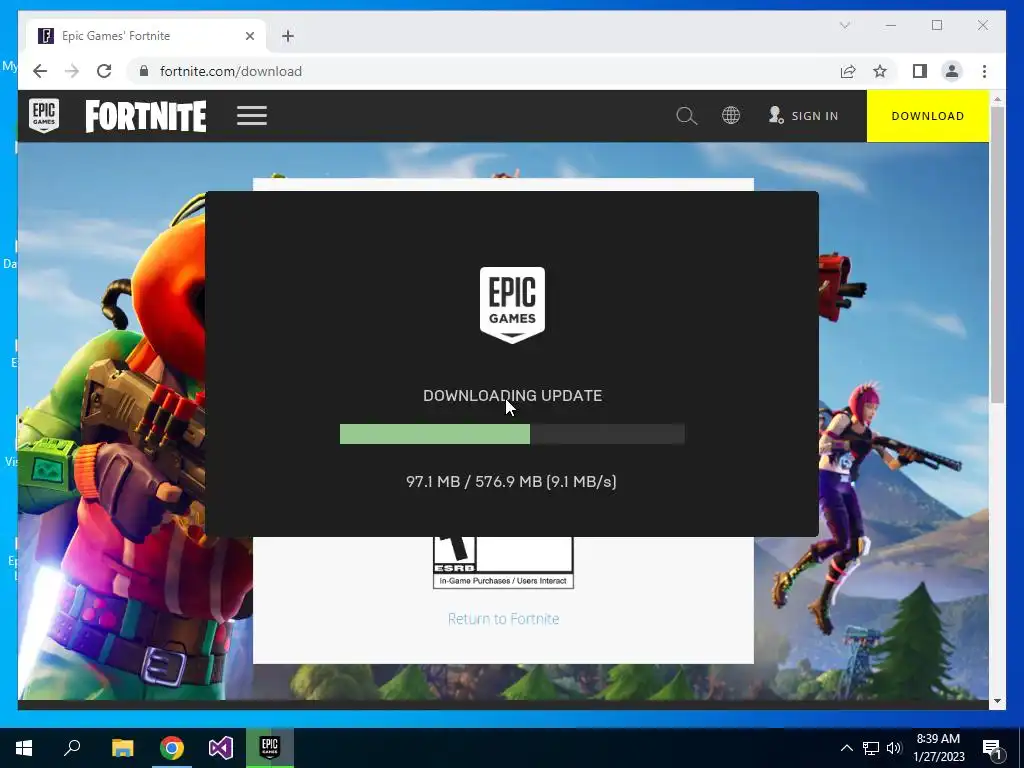Click the scrollbar up arrow

click(x=997, y=99)
